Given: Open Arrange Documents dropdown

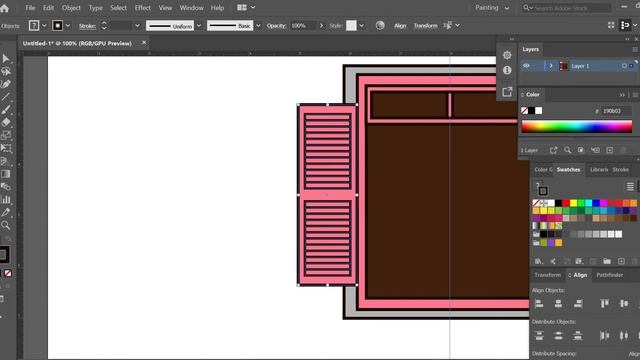Looking at the screenshot, I should tap(246, 7).
